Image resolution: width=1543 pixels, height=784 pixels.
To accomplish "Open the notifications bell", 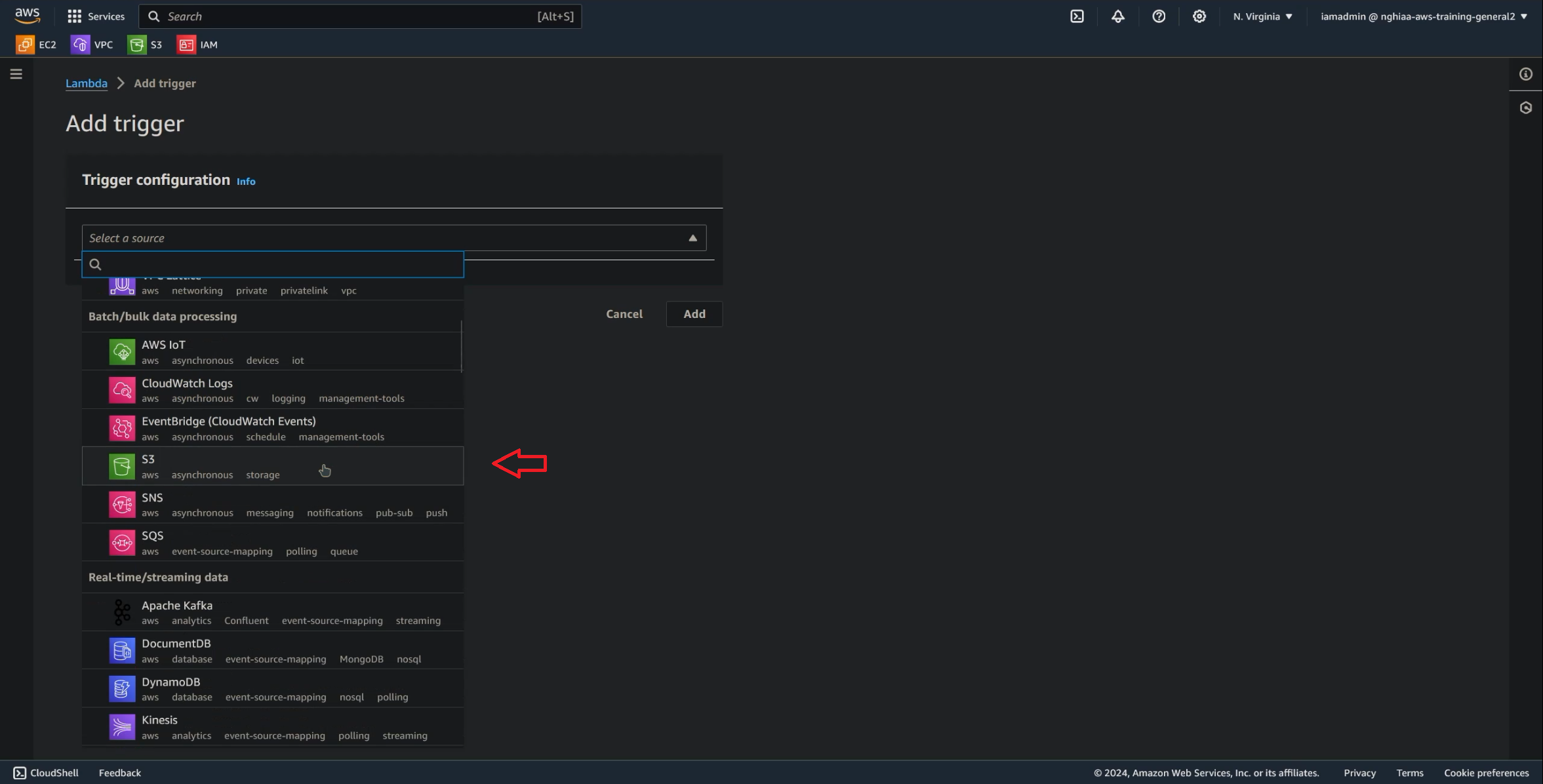I will (1117, 16).
